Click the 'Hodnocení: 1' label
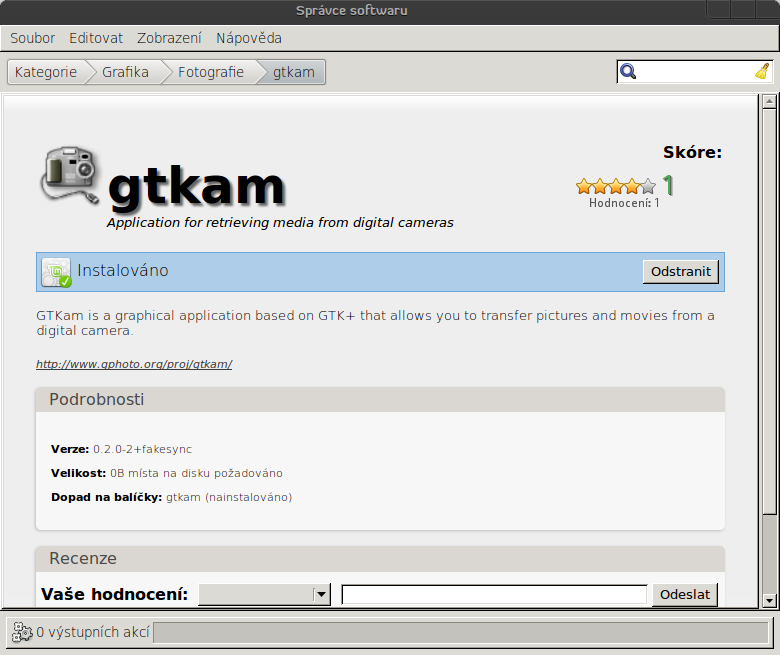 pyautogui.click(x=624, y=203)
